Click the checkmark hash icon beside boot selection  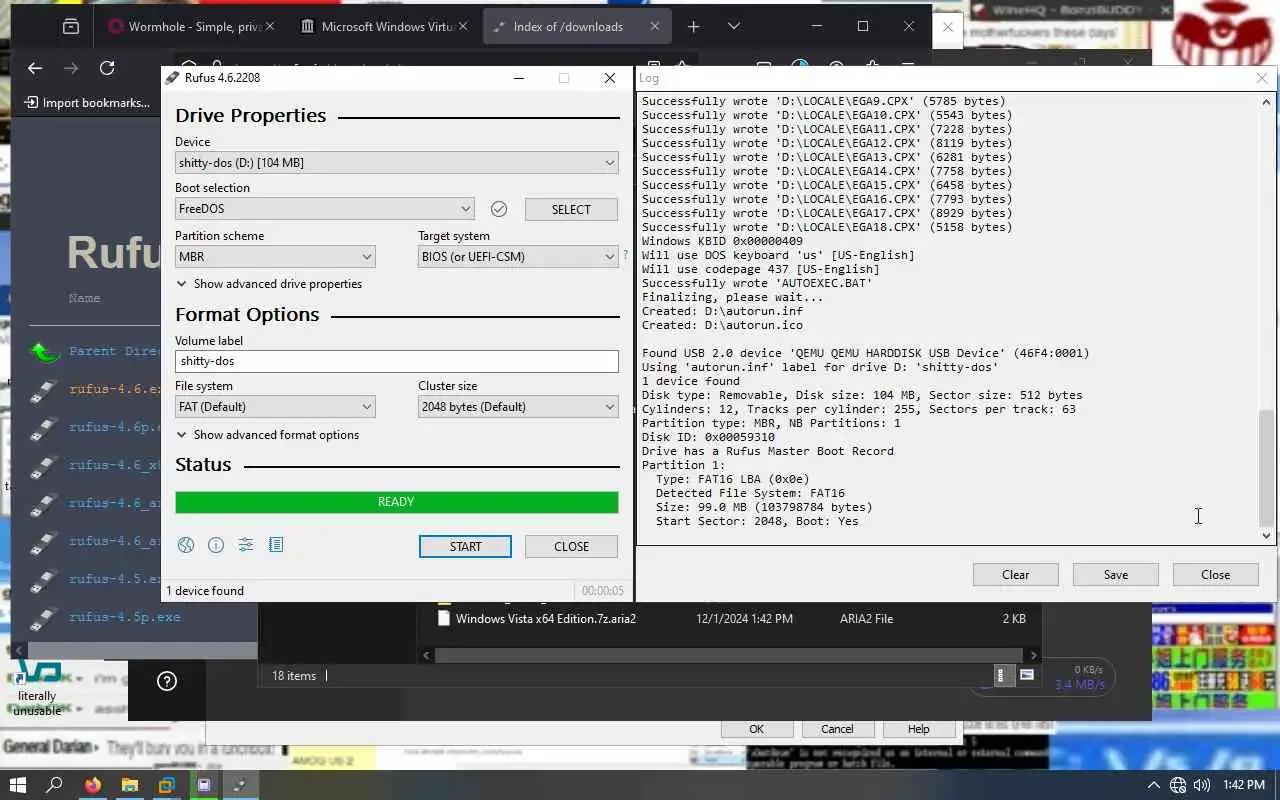point(499,209)
